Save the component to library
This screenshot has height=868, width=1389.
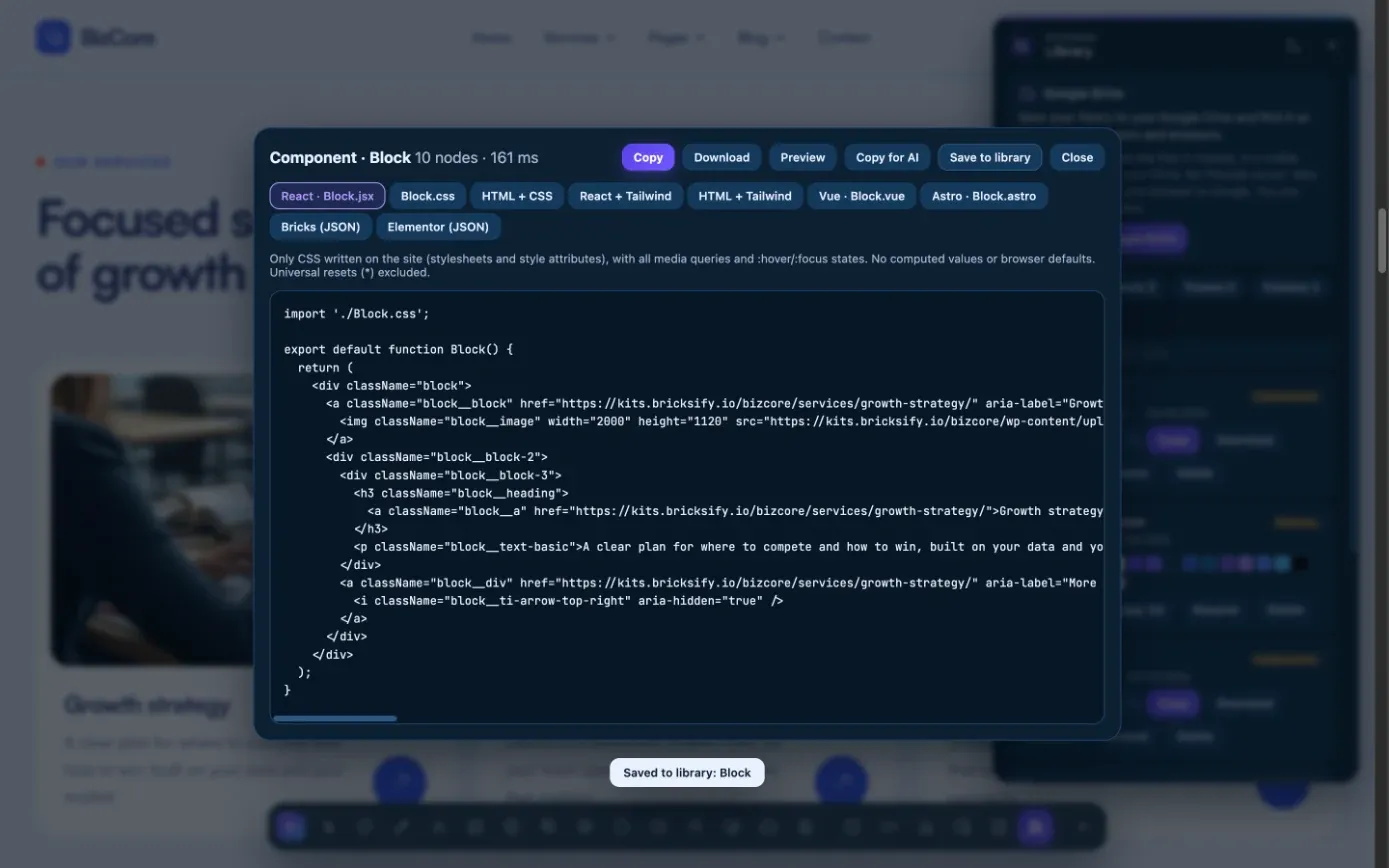click(x=990, y=157)
